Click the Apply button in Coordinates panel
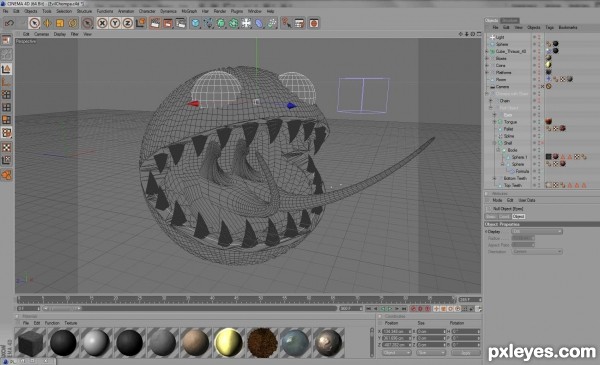600x365 pixels. 465,352
